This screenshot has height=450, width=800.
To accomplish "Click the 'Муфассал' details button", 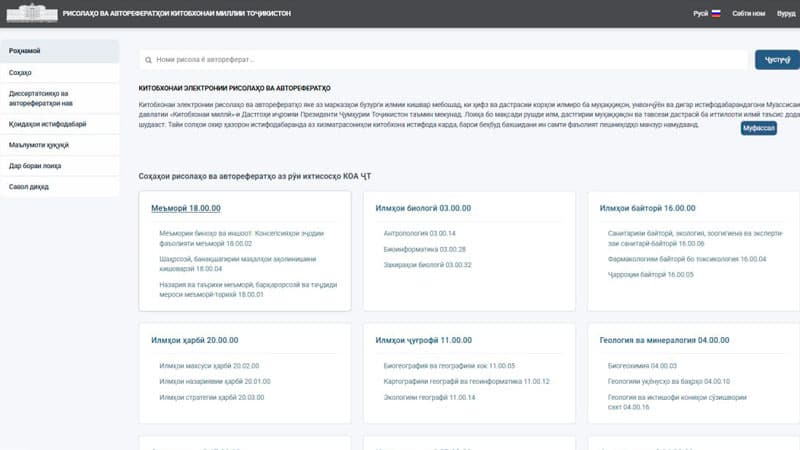I will click(x=759, y=128).
